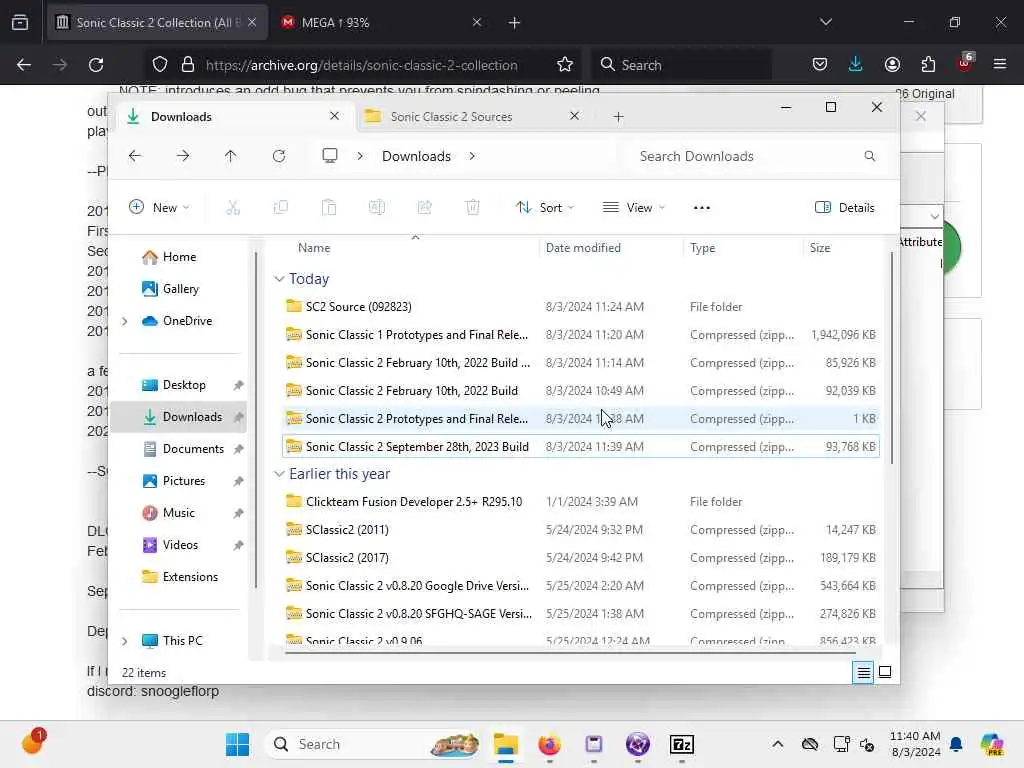Unpin Pictures from quick access
The width and height of the screenshot is (1024, 768).
[x=238, y=481]
